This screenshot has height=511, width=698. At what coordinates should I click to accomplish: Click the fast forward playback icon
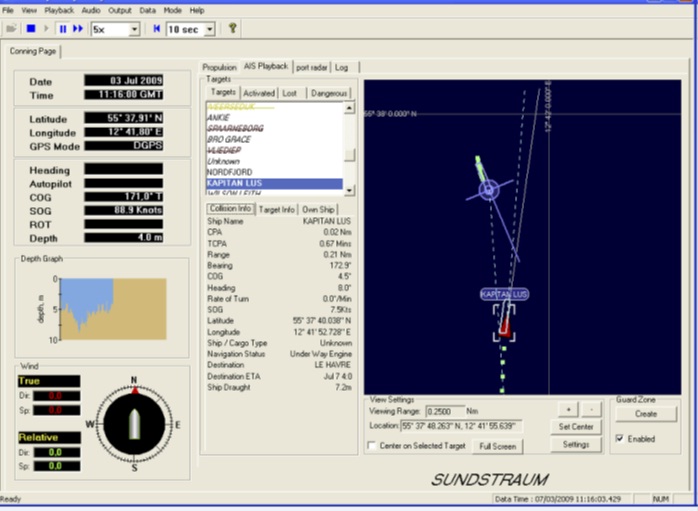tap(78, 29)
